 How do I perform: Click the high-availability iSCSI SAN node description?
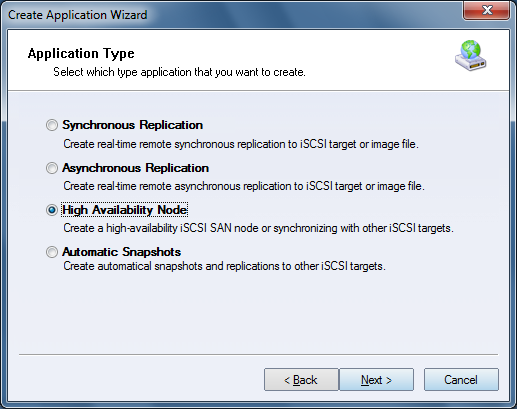pos(258,228)
